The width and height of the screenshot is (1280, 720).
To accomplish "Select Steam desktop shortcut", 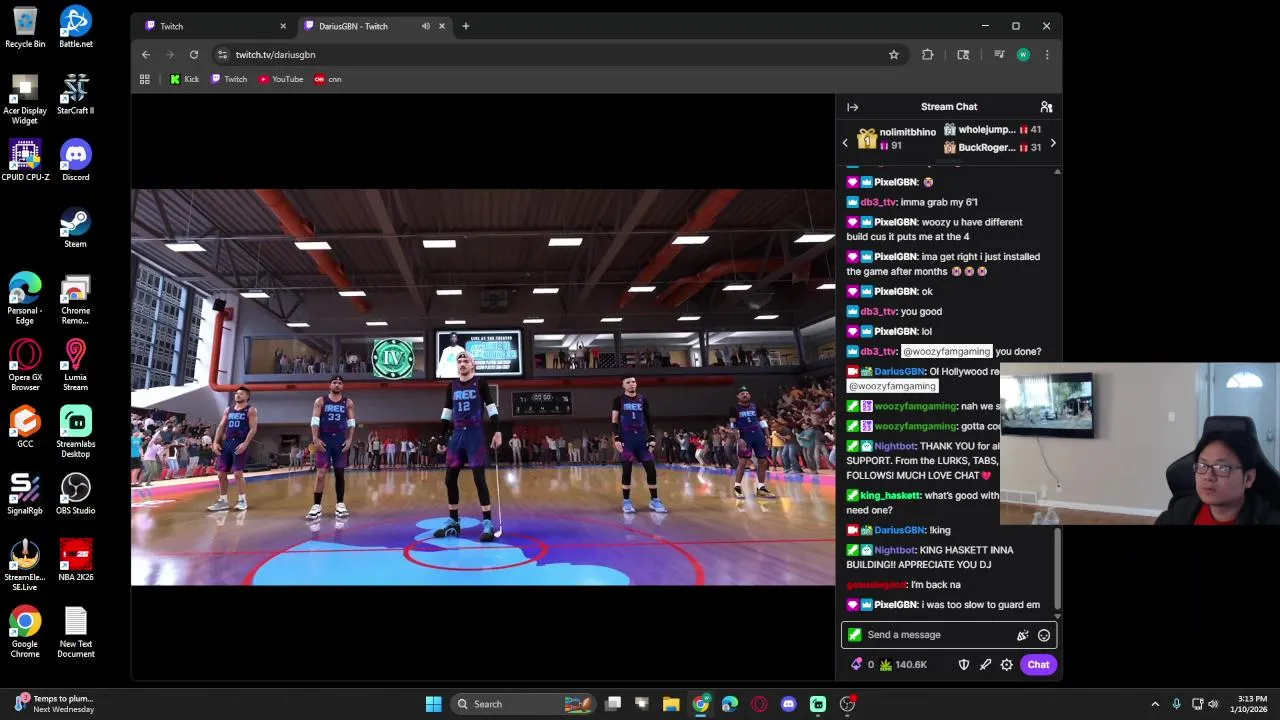I will pyautogui.click(x=75, y=228).
